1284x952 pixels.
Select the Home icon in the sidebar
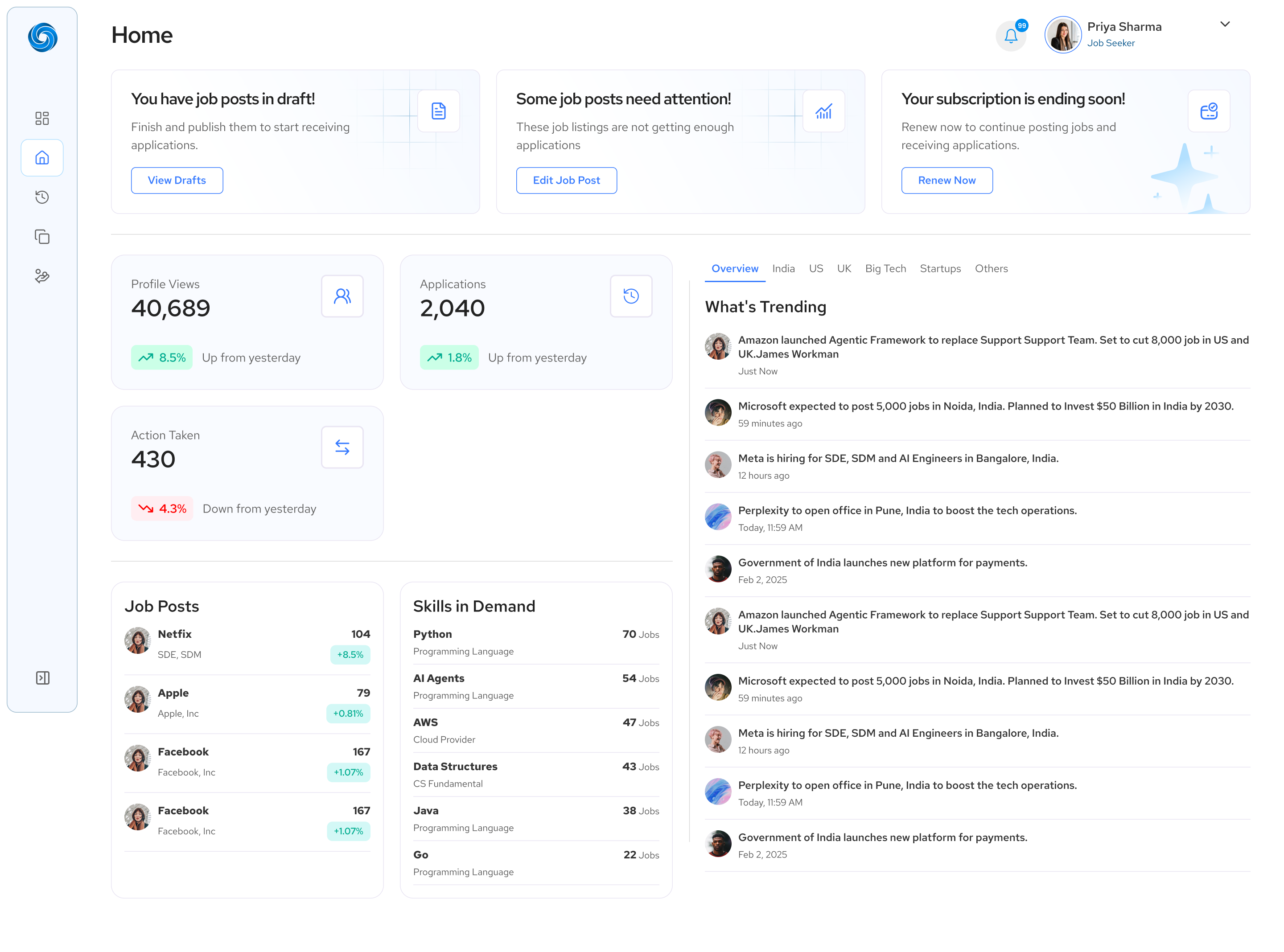point(42,157)
